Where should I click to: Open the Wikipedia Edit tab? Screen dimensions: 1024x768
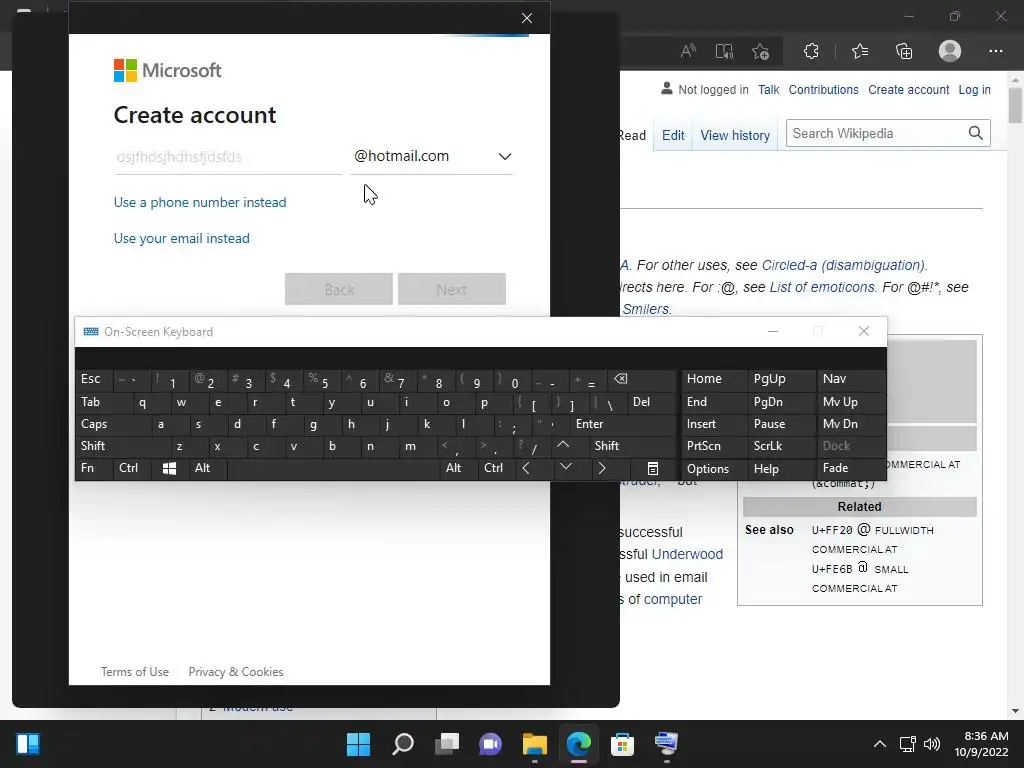click(673, 135)
